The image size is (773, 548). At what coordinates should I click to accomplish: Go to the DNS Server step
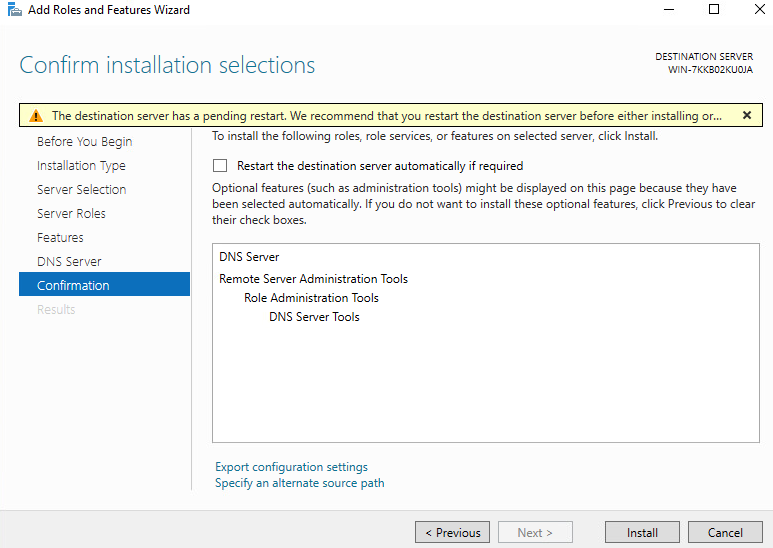pyautogui.click(x=69, y=261)
